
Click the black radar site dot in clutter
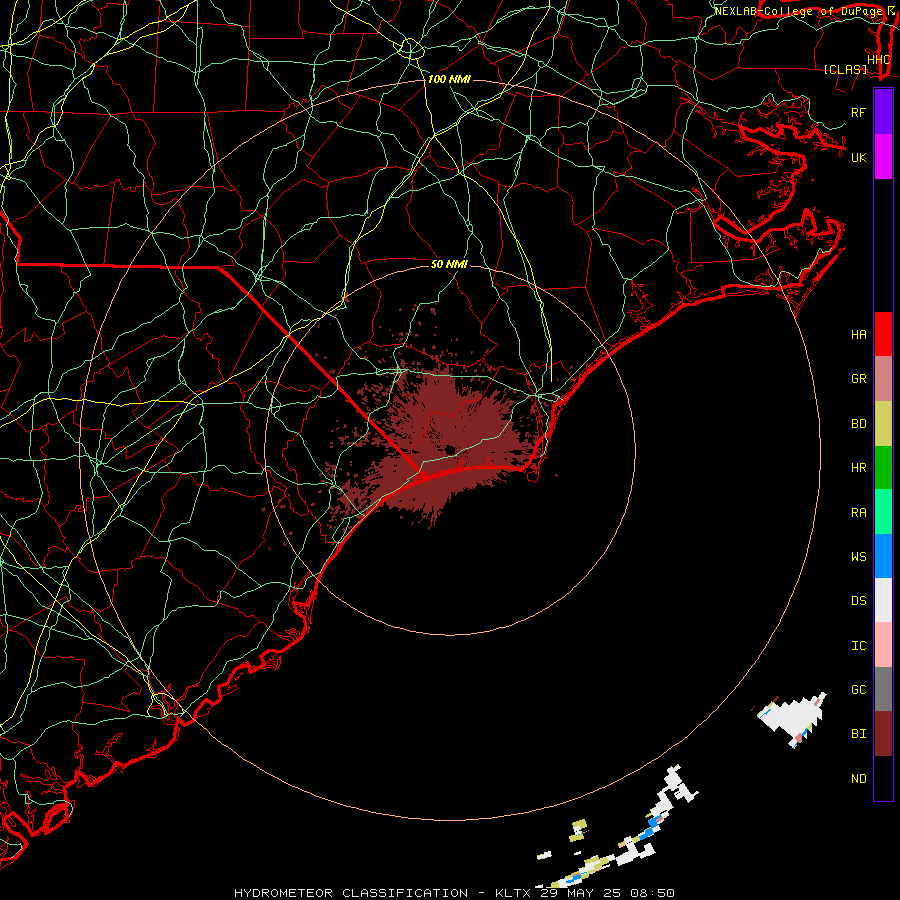(450, 450)
